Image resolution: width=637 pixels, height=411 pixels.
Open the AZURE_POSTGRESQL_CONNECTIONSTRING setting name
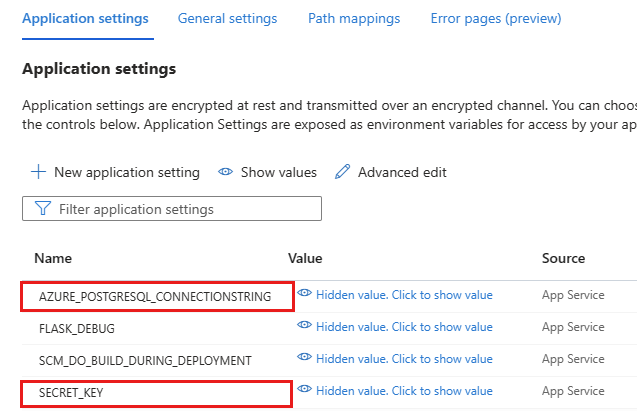[x=155, y=296]
